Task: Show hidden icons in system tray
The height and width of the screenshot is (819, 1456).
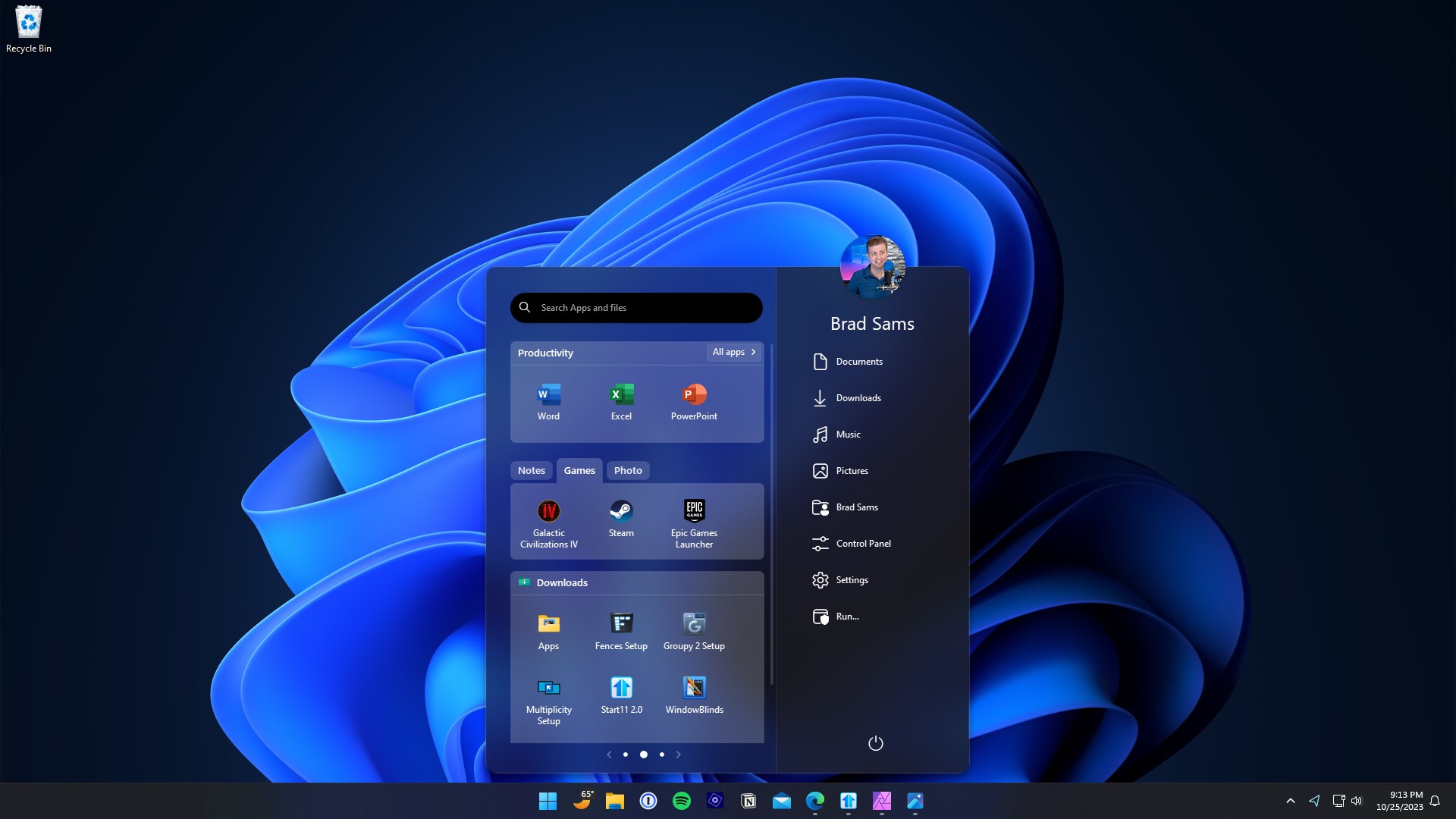Action: (x=1290, y=801)
